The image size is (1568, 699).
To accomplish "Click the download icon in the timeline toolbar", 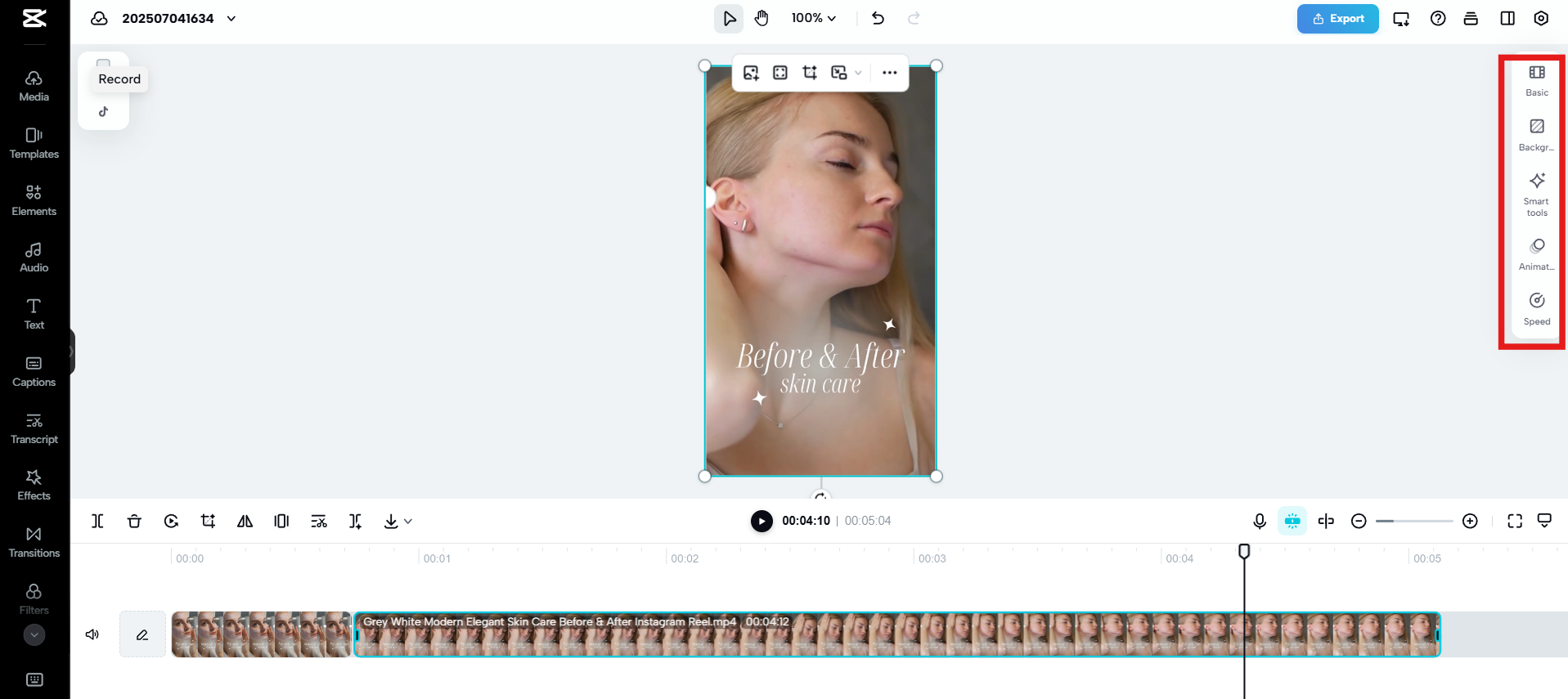I will click(391, 521).
